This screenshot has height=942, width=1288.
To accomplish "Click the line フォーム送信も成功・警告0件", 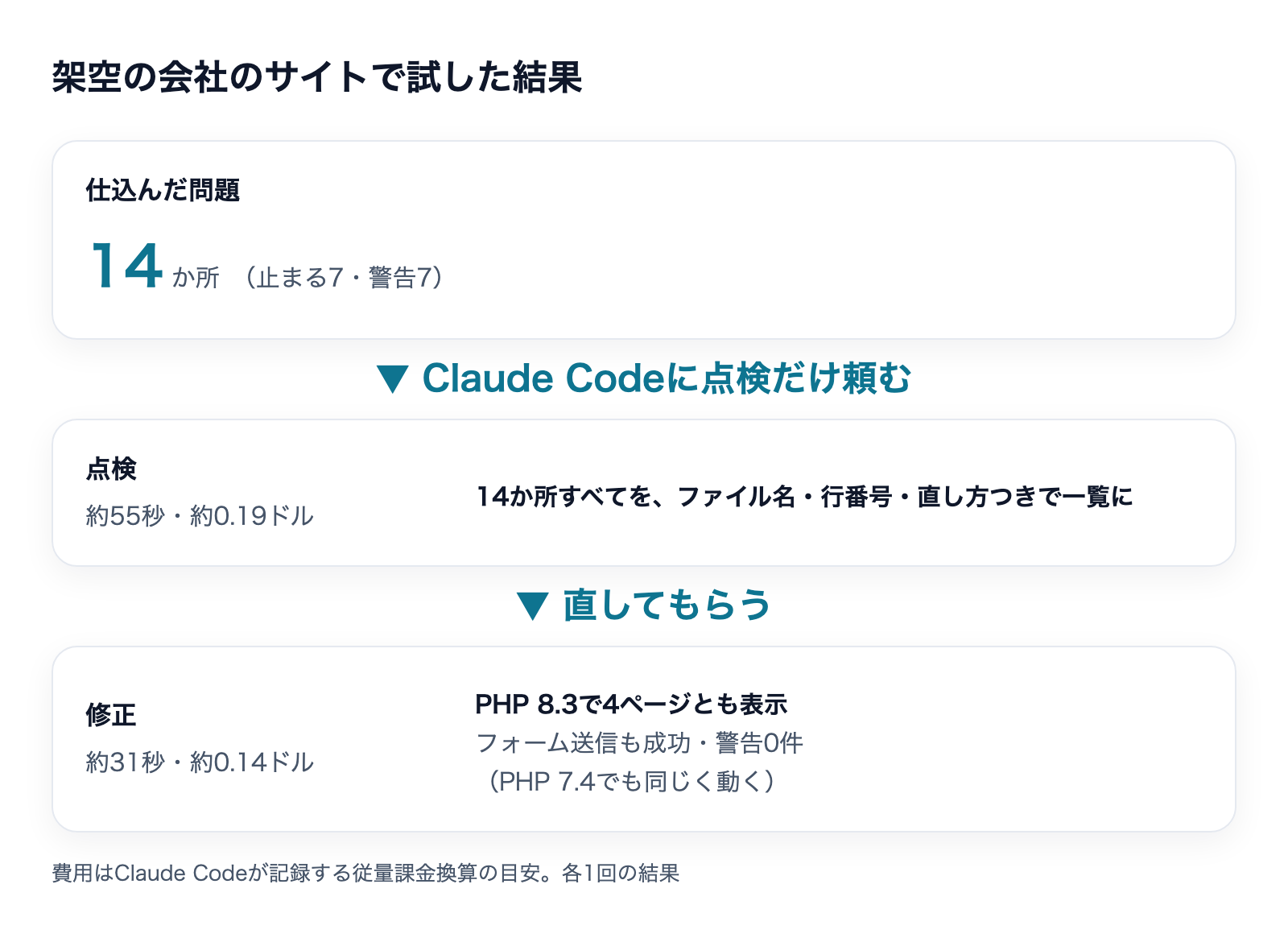I will 639,742.
